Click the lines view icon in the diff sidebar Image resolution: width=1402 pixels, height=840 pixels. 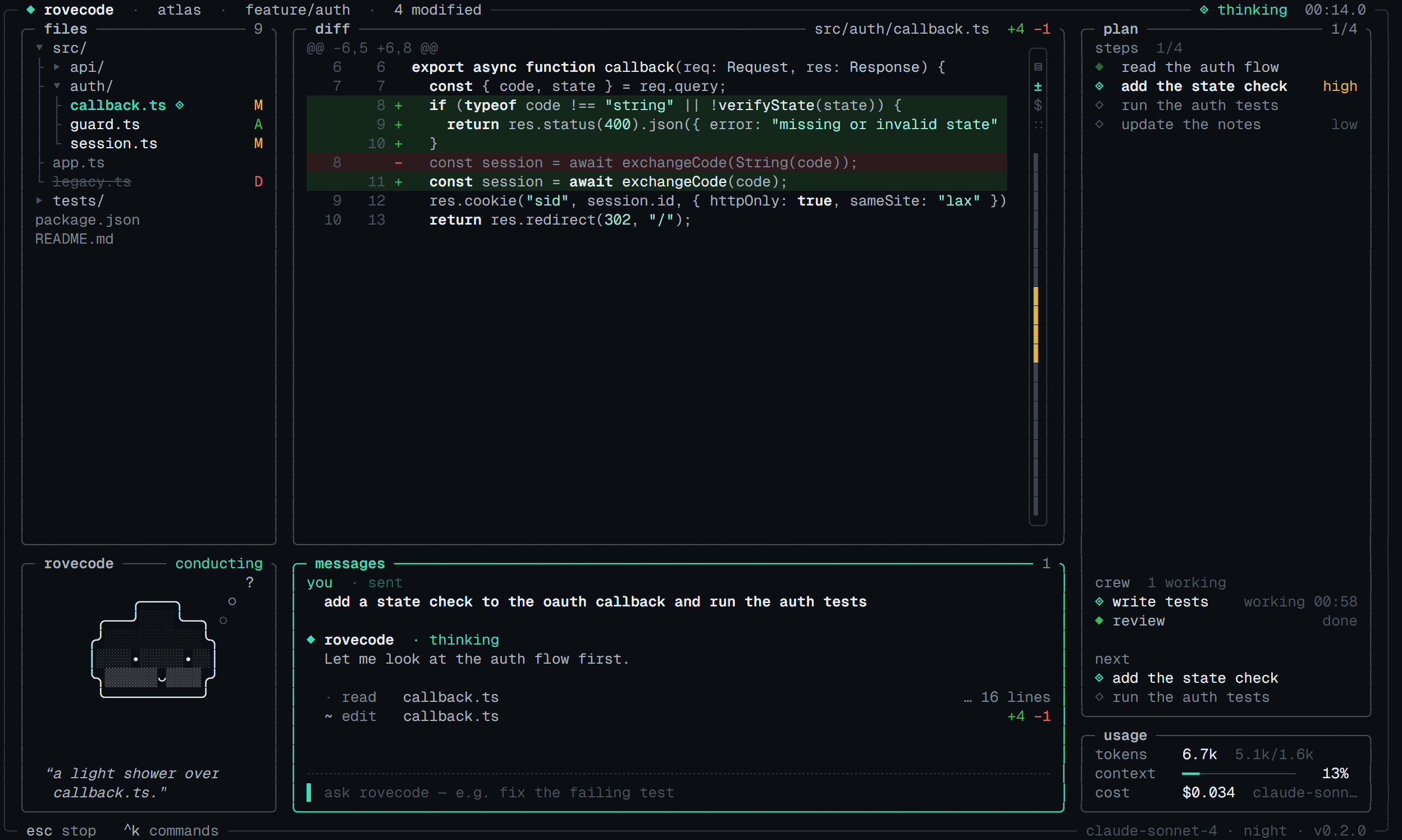click(1038, 67)
